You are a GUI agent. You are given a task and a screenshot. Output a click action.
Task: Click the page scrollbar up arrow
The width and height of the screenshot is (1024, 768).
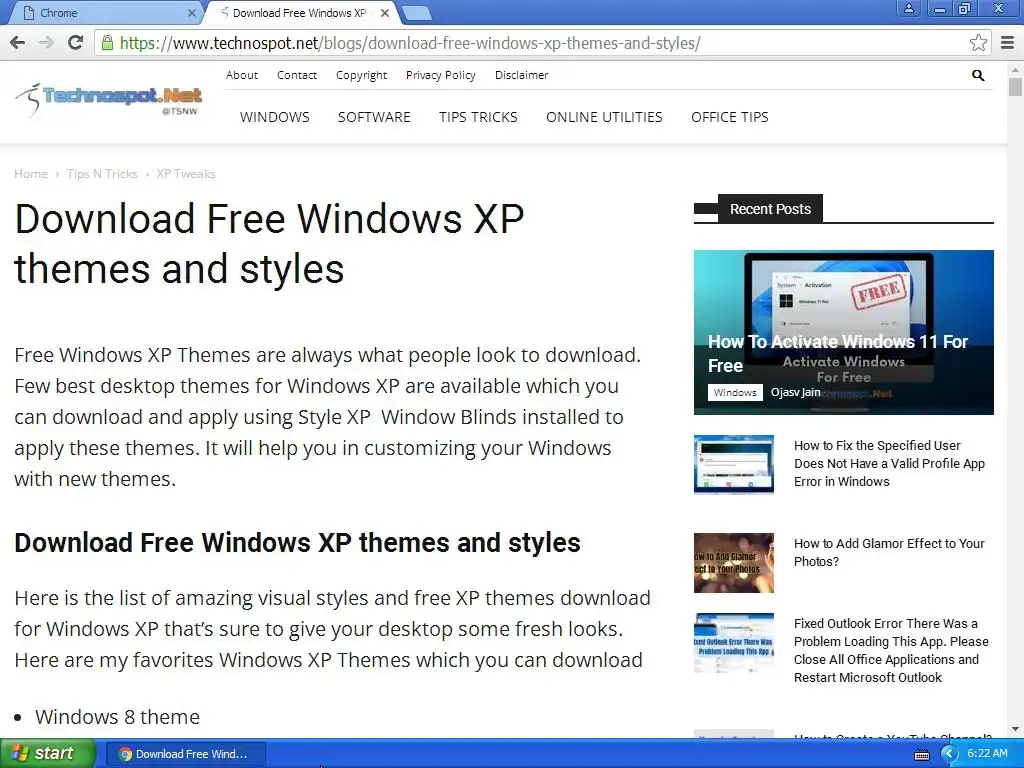1015,69
